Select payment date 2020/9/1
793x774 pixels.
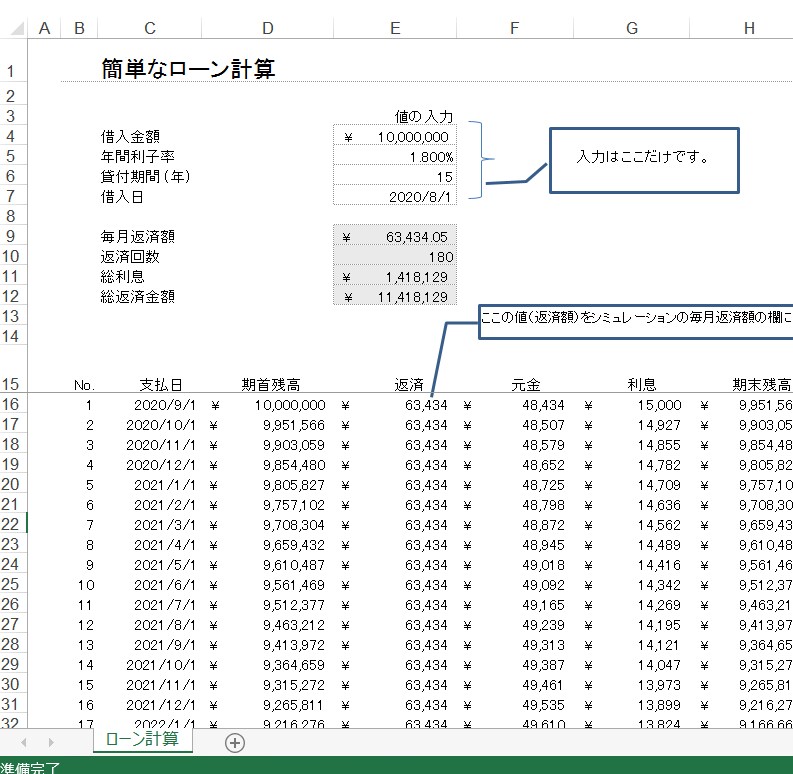tap(164, 405)
